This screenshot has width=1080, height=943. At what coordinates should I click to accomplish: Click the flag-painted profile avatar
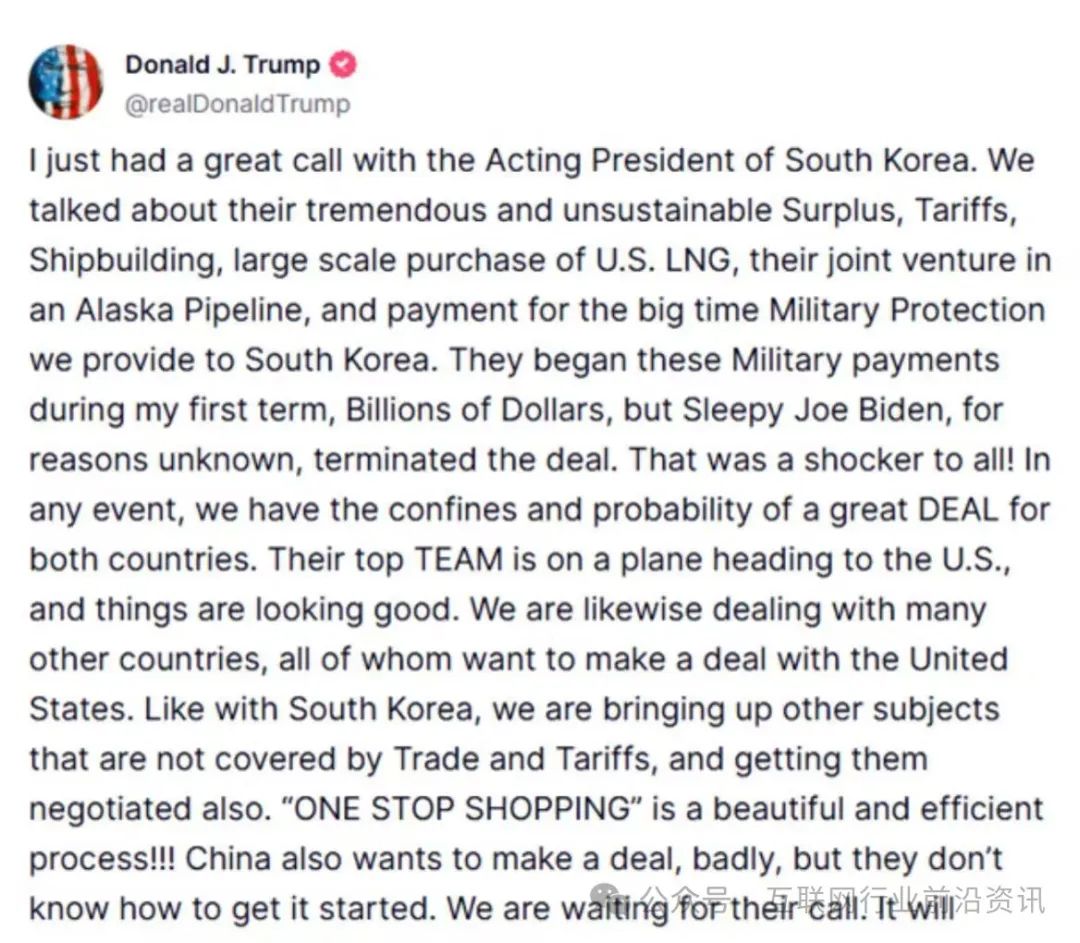(x=65, y=83)
